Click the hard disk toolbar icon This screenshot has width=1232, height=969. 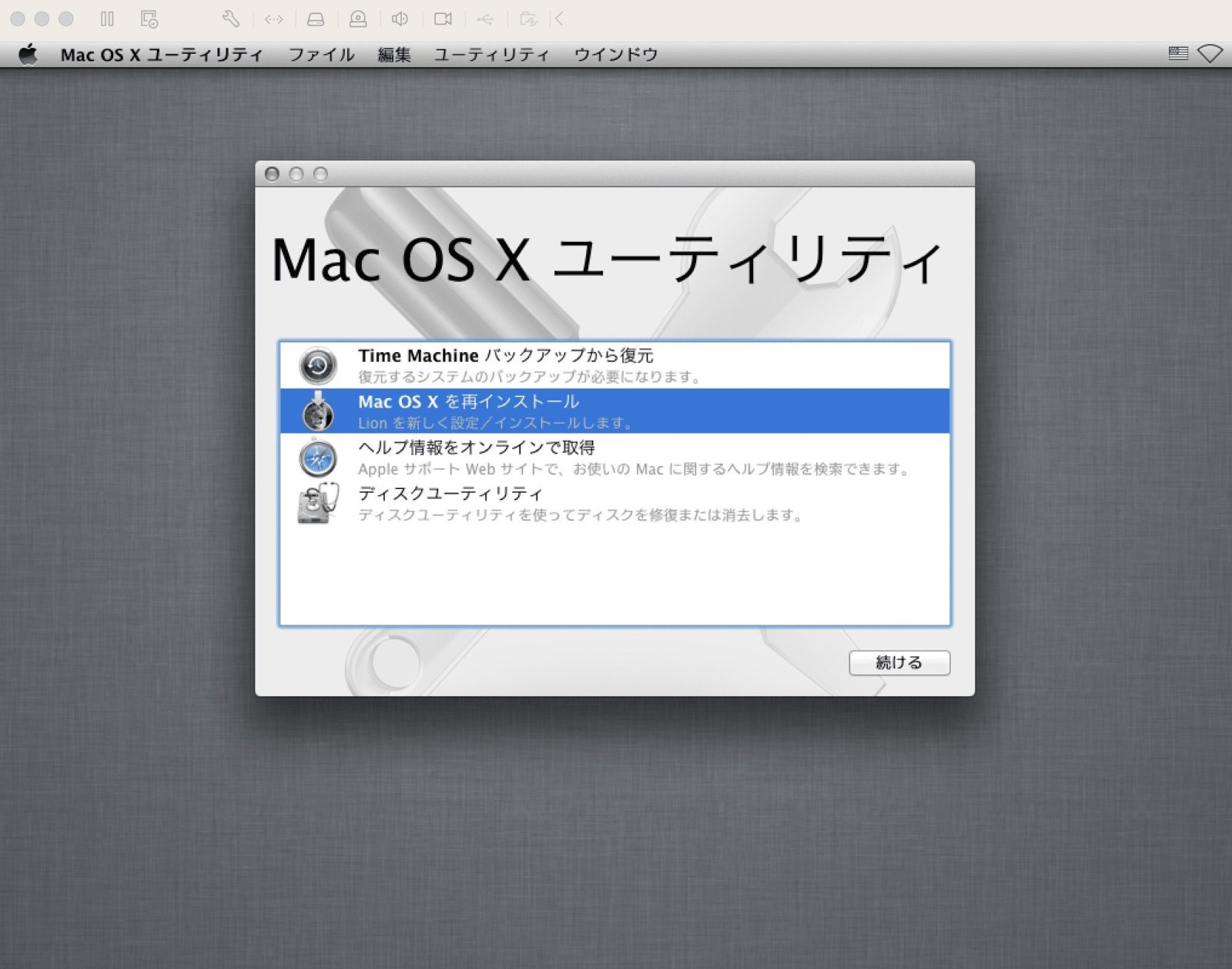316,19
